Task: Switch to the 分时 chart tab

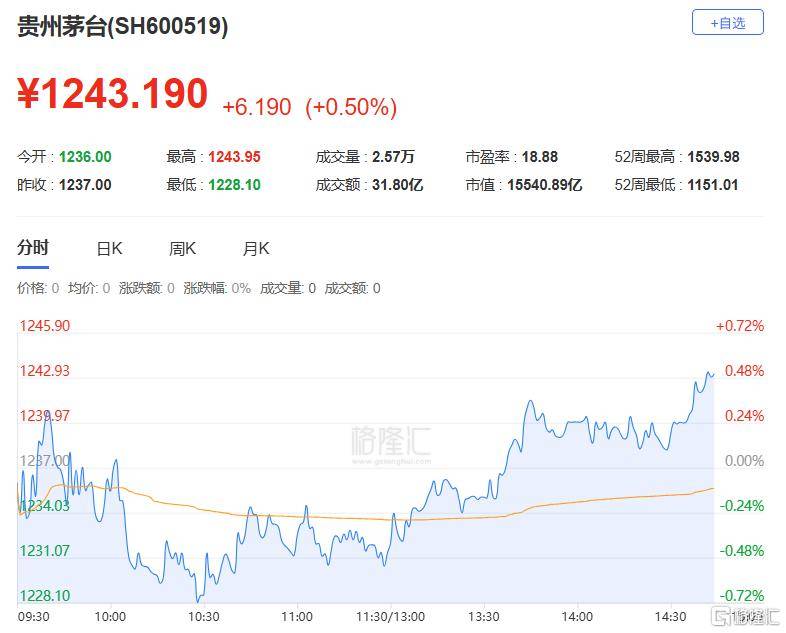Action: coord(33,248)
